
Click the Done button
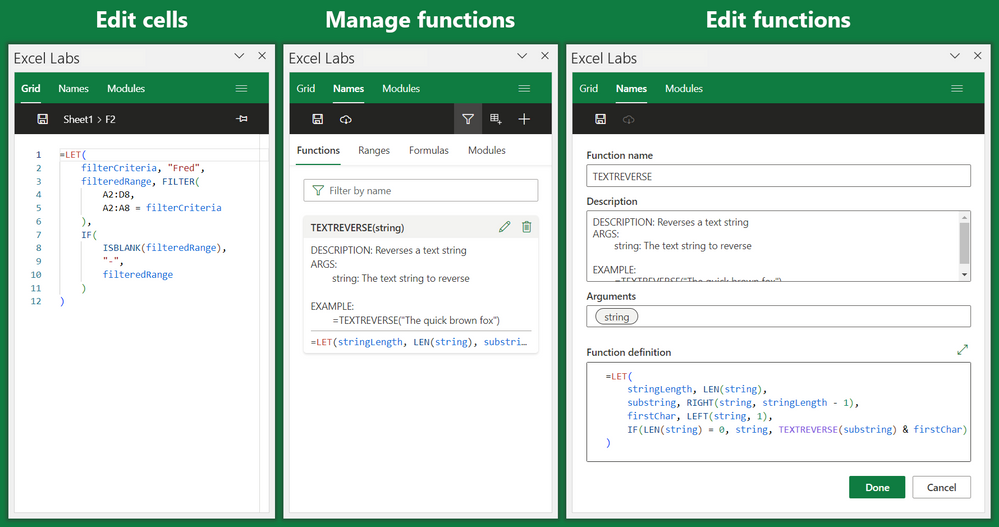pyautogui.click(x=876, y=487)
